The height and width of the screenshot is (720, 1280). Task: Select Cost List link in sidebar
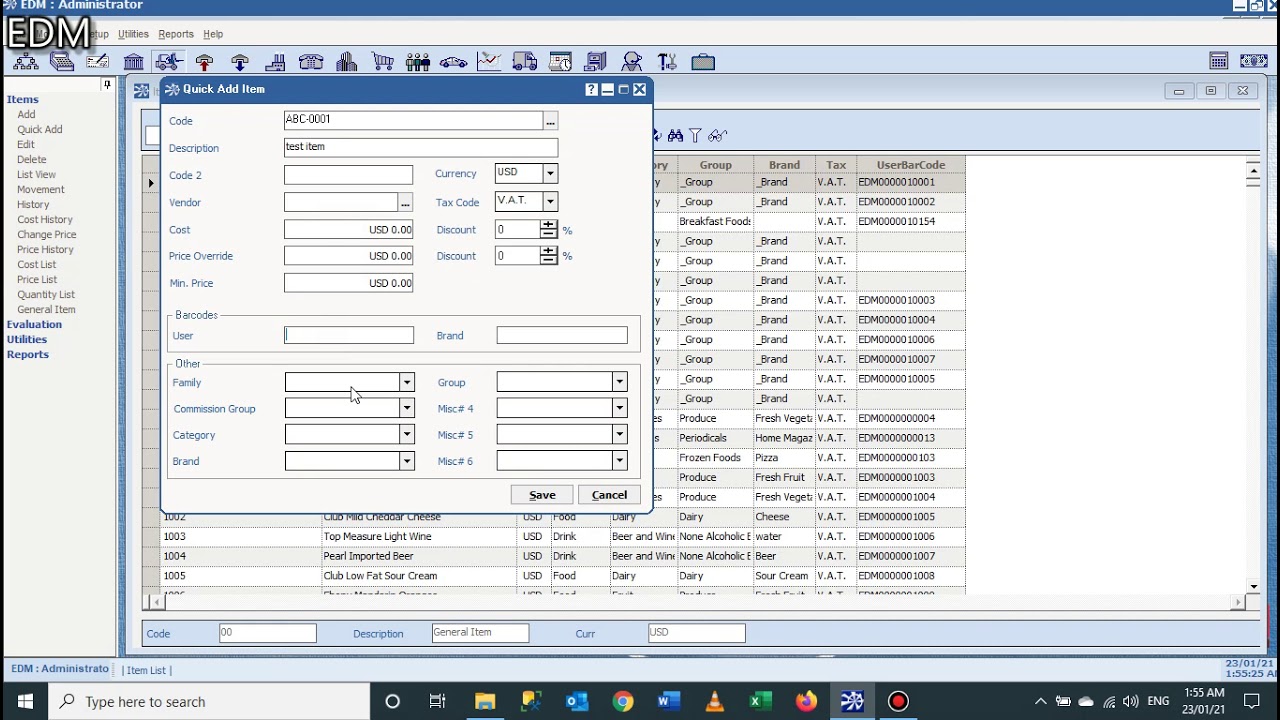point(36,264)
